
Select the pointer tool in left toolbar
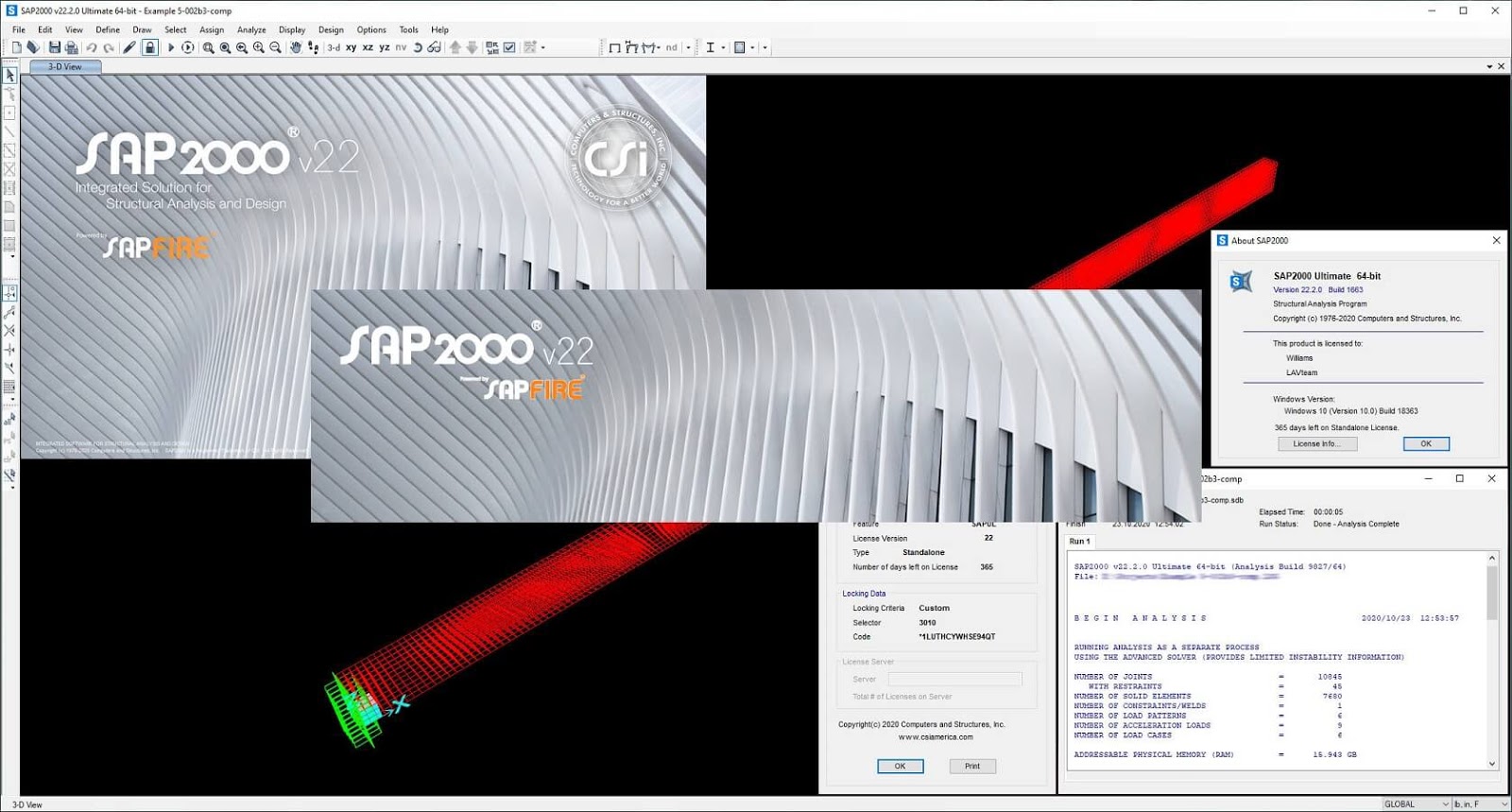point(9,76)
